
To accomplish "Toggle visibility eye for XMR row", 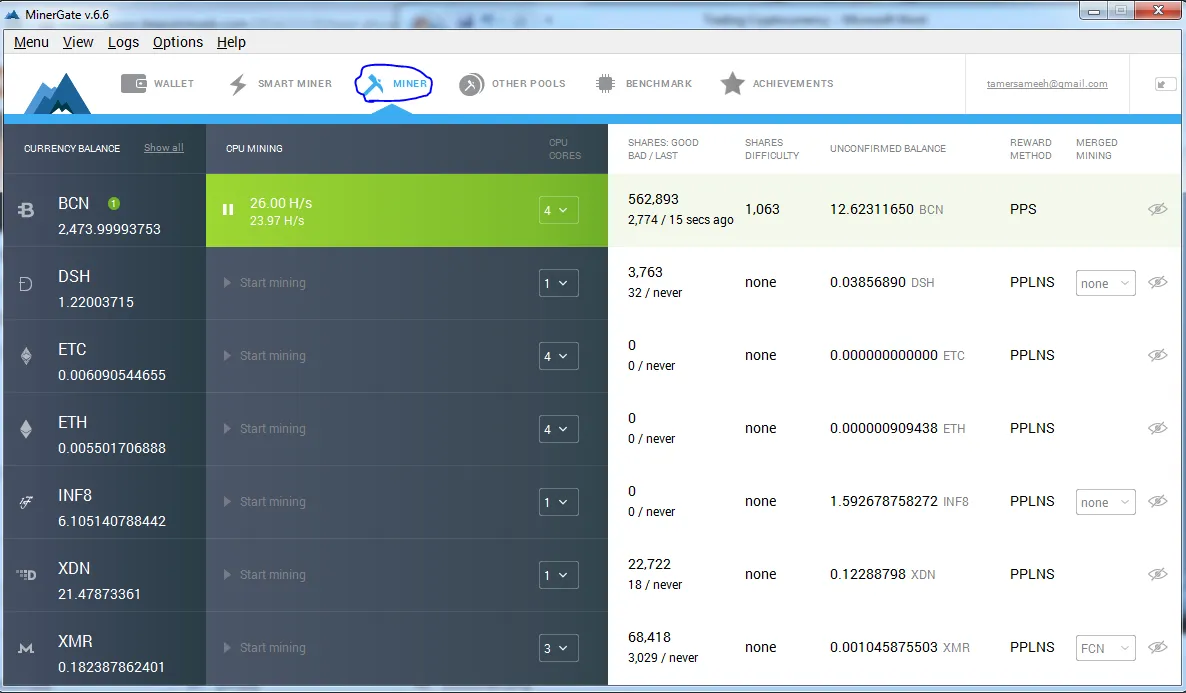I will 1157,647.
